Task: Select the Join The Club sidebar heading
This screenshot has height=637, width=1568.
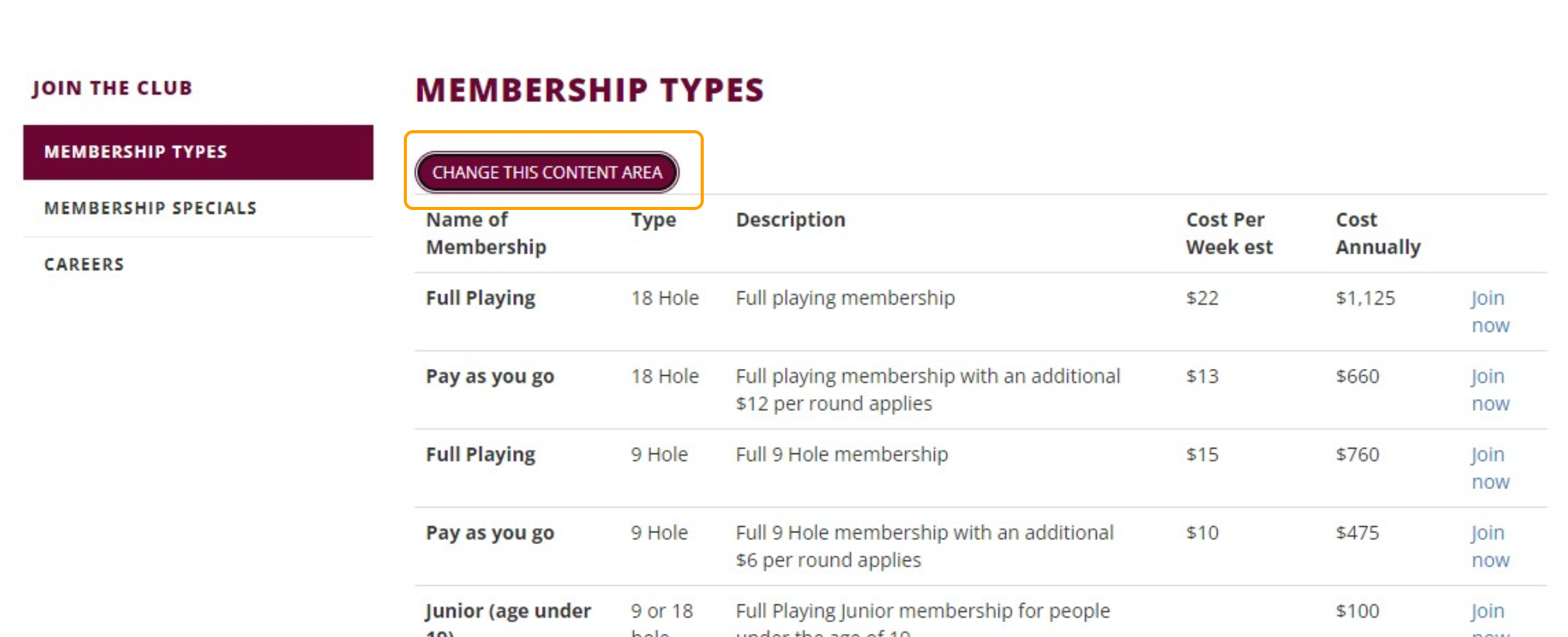Action: [112, 88]
